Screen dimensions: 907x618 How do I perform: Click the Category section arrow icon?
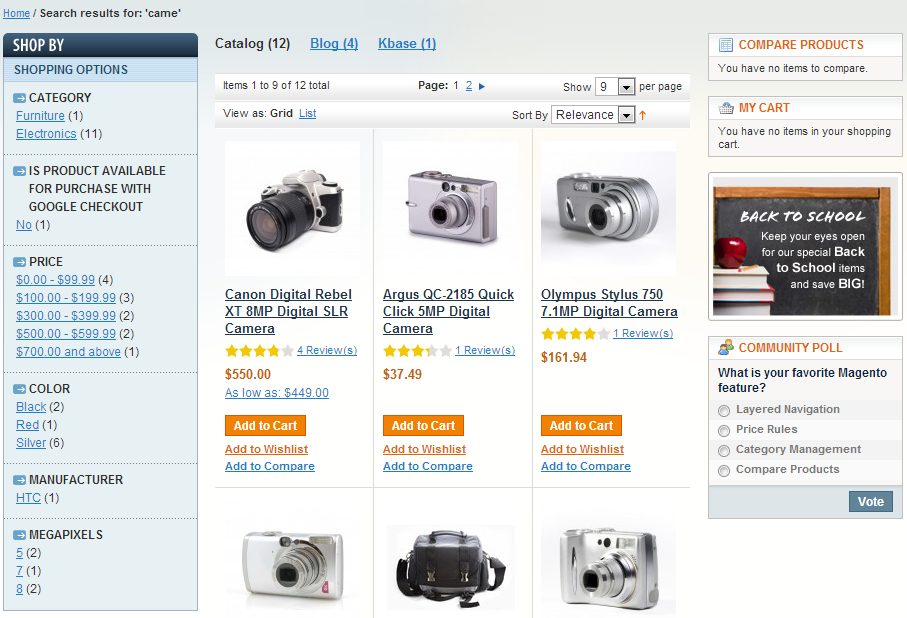pyautogui.click(x=20, y=98)
